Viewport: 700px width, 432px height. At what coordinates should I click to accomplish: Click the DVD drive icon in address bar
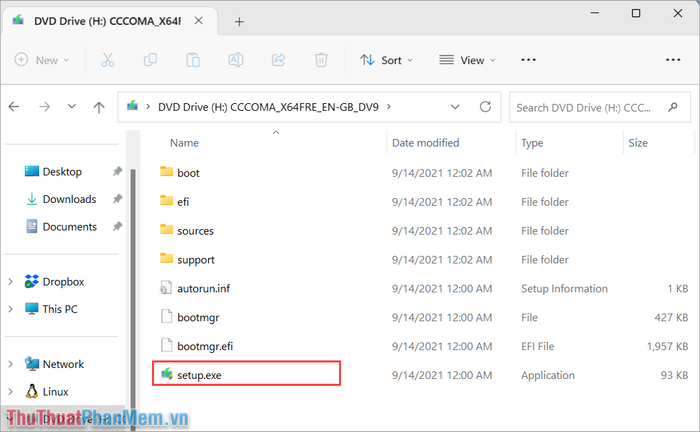point(133,106)
